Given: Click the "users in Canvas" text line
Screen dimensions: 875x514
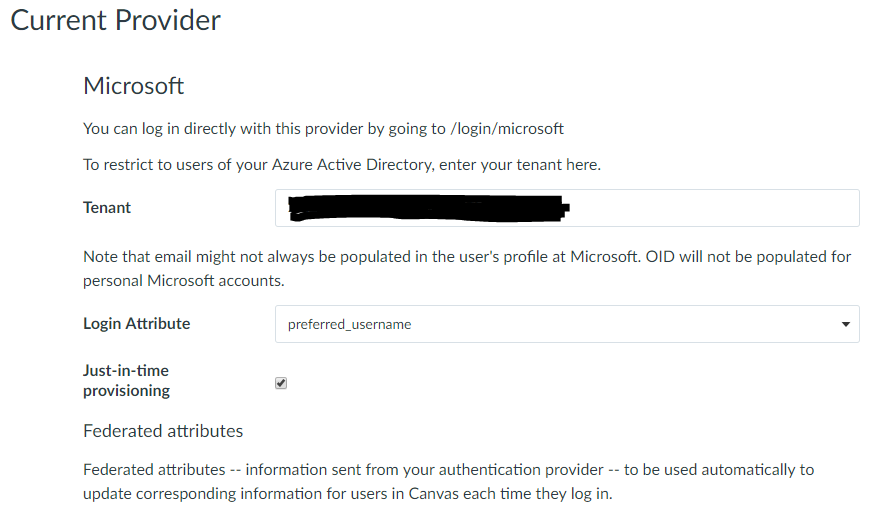Looking at the screenshot, I should pyautogui.click(x=346, y=494).
